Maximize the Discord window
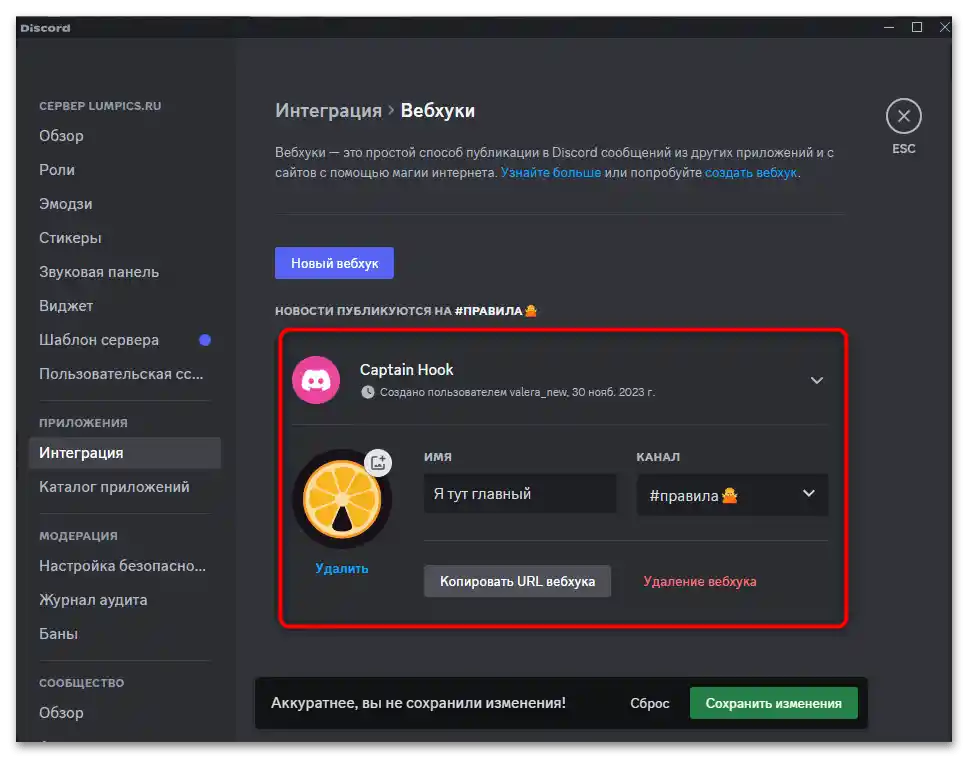Image resolution: width=968 pixels, height=758 pixels. (917, 27)
